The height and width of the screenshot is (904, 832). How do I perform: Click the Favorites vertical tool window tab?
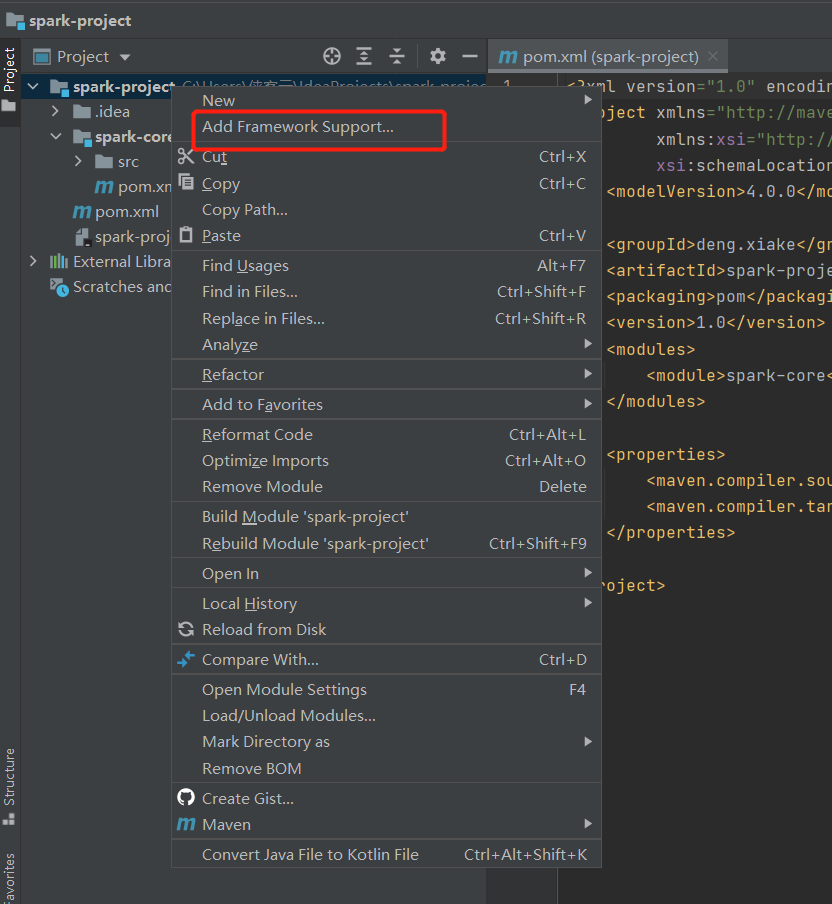pos(9,877)
